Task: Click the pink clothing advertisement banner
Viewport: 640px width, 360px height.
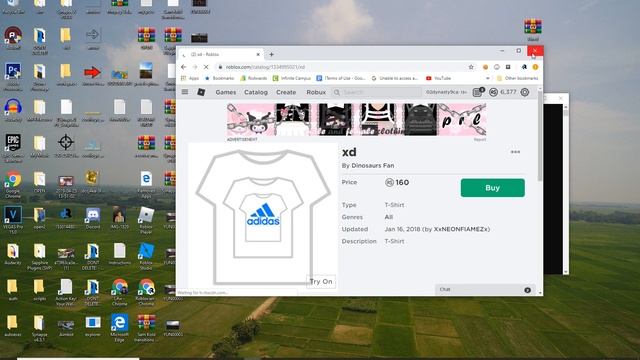Action: coord(356,119)
